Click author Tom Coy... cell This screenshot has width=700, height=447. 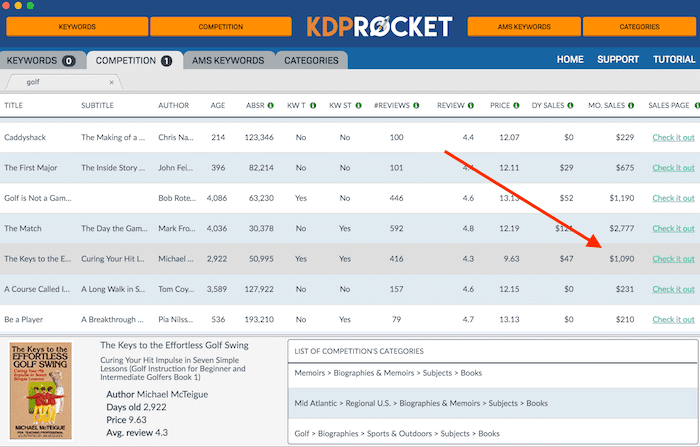click(x=176, y=289)
